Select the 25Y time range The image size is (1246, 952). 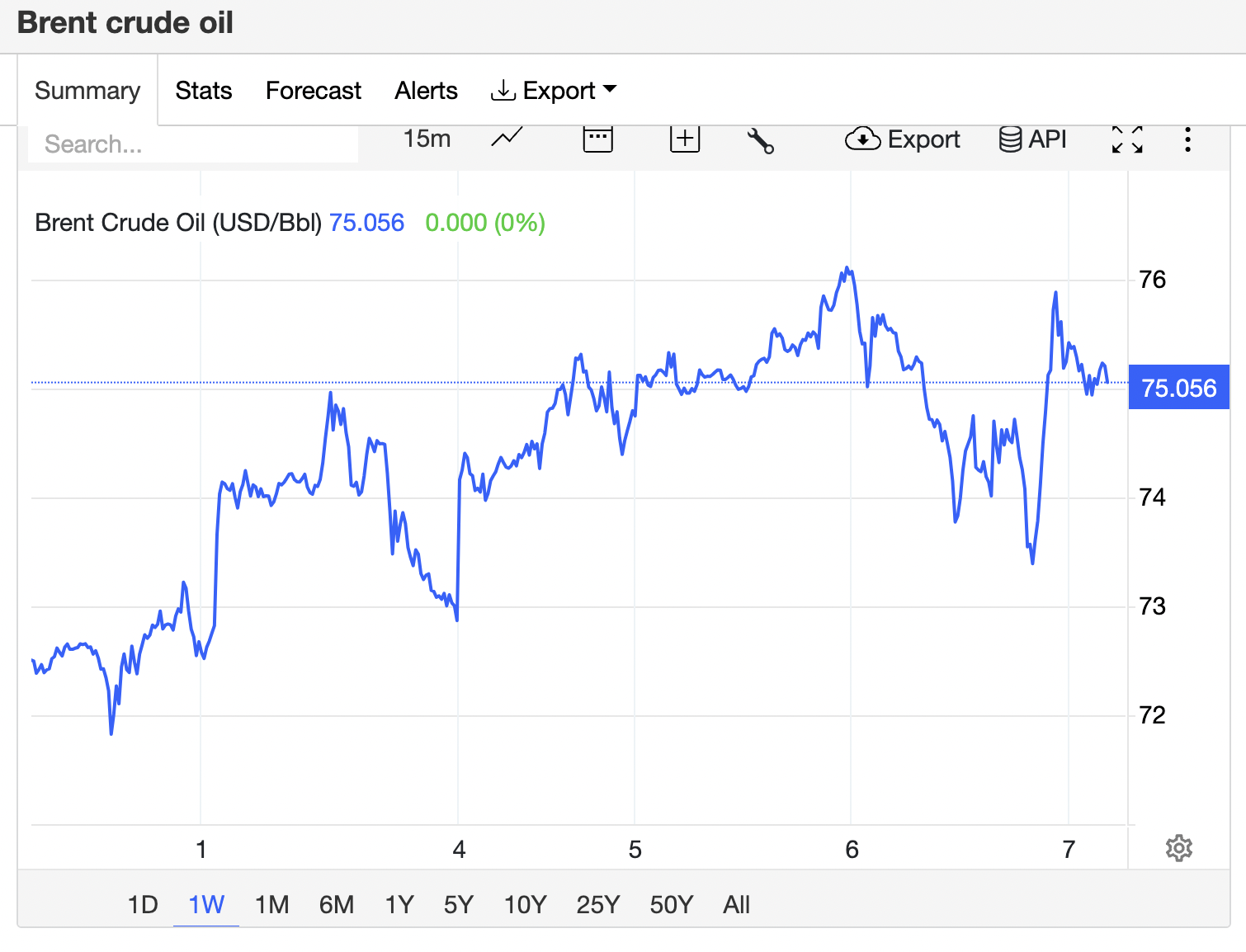[598, 905]
